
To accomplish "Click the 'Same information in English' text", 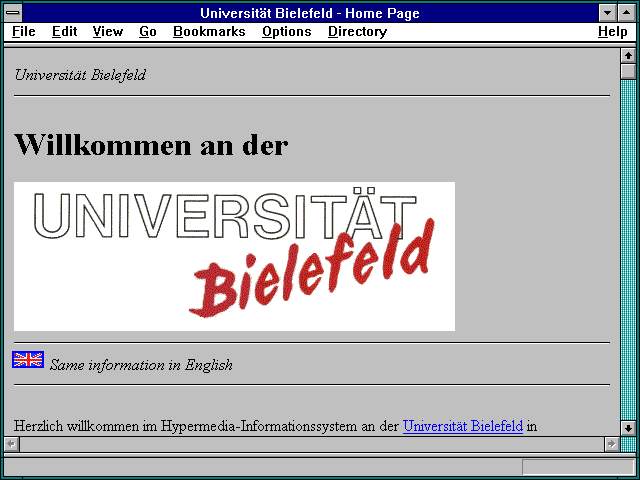I will pos(141,364).
